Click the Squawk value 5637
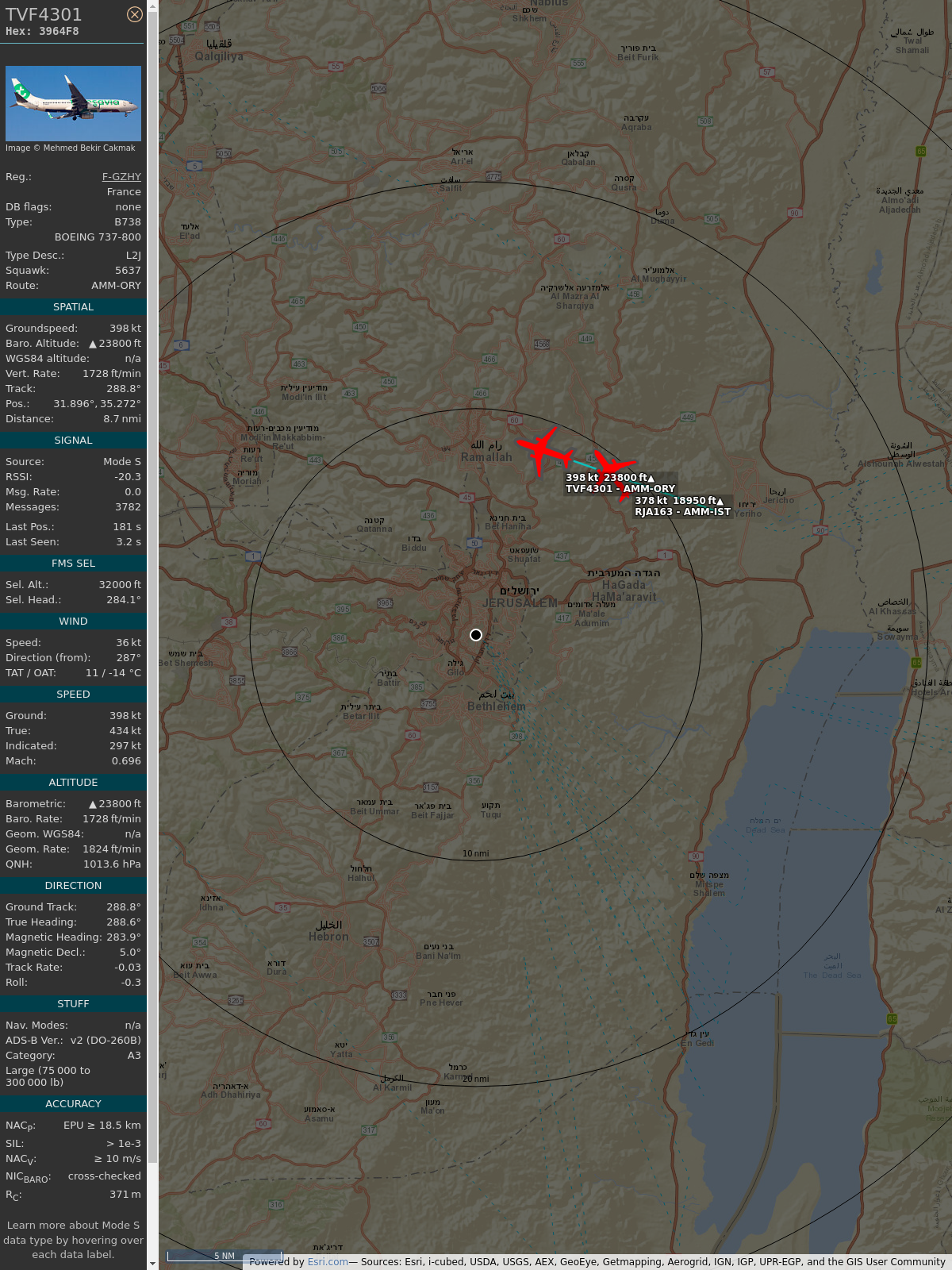This screenshot has width=952, height=1270. (x=128, y=271)
